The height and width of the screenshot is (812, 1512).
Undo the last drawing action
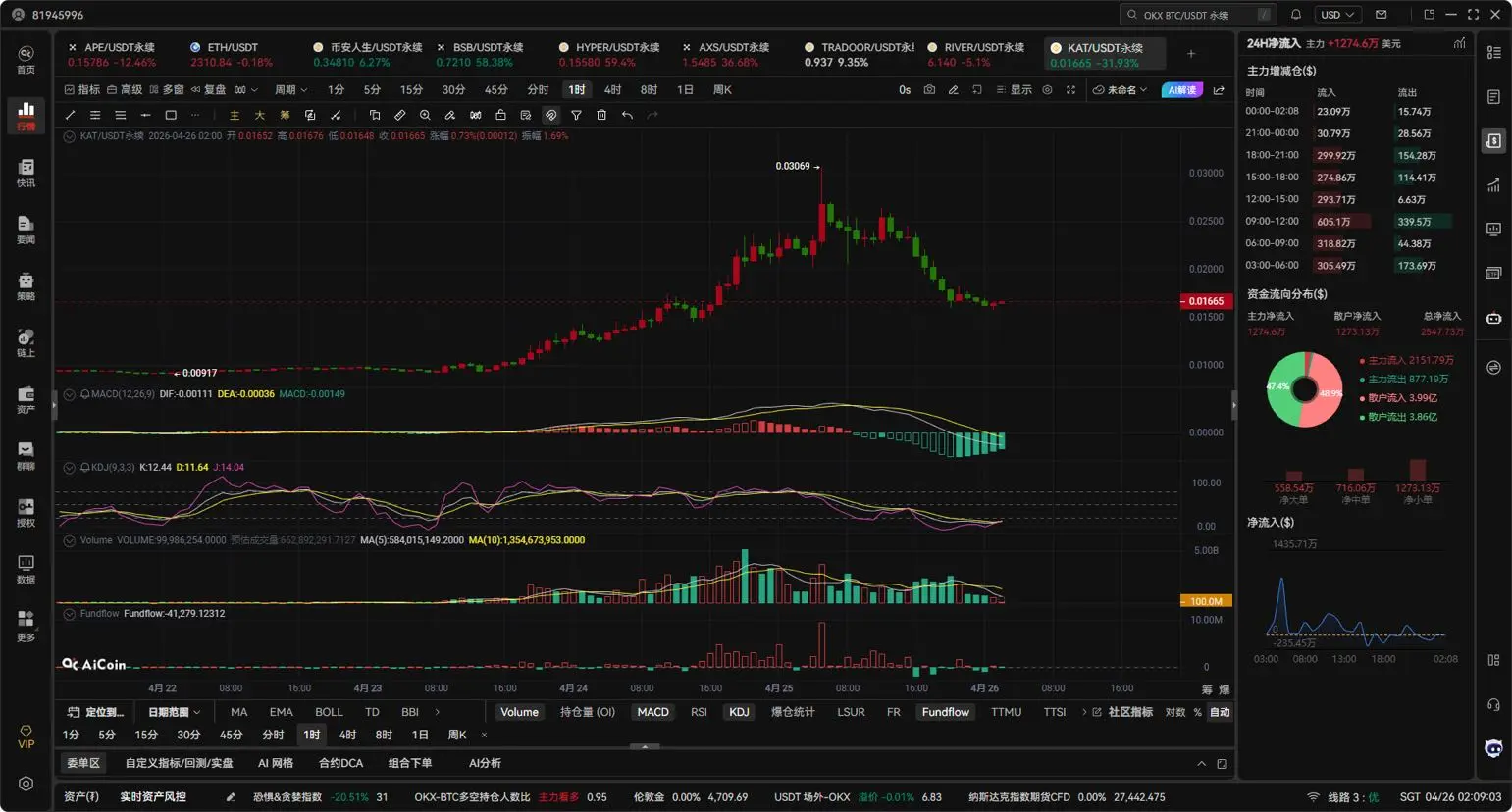627,115
